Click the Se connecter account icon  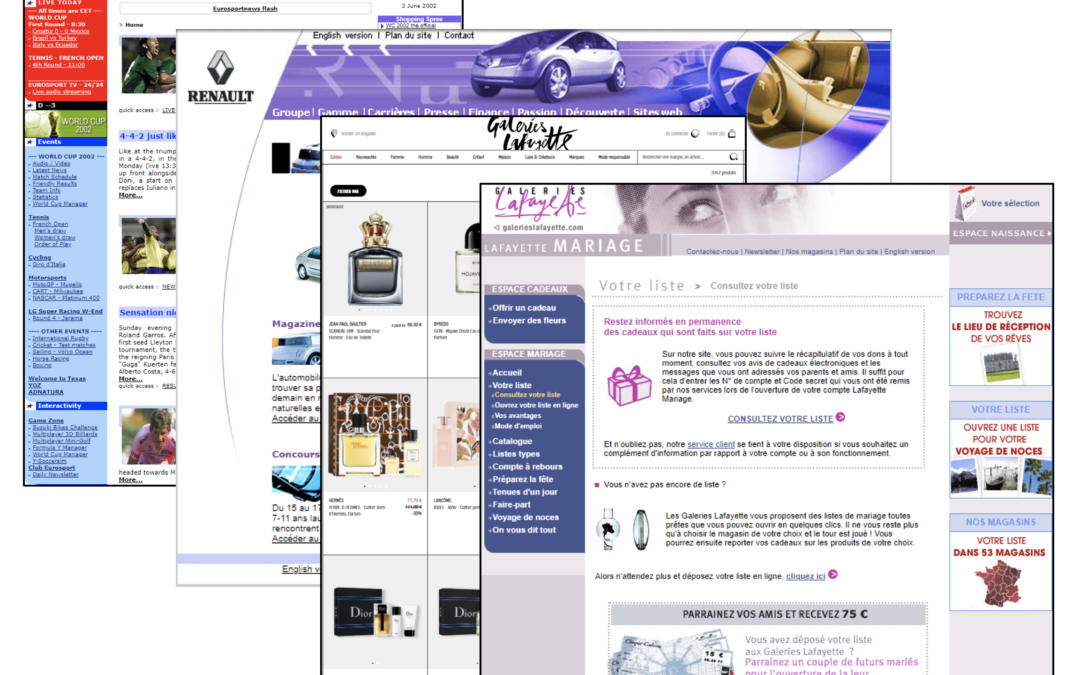click(695, 134)
